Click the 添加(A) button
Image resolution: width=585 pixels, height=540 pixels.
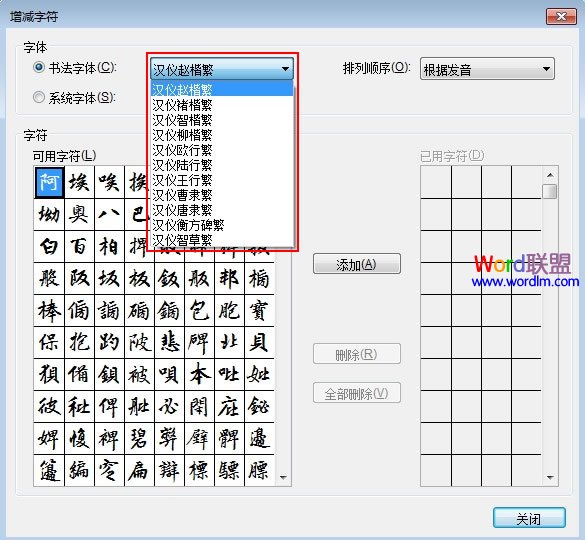click(357, 264)
